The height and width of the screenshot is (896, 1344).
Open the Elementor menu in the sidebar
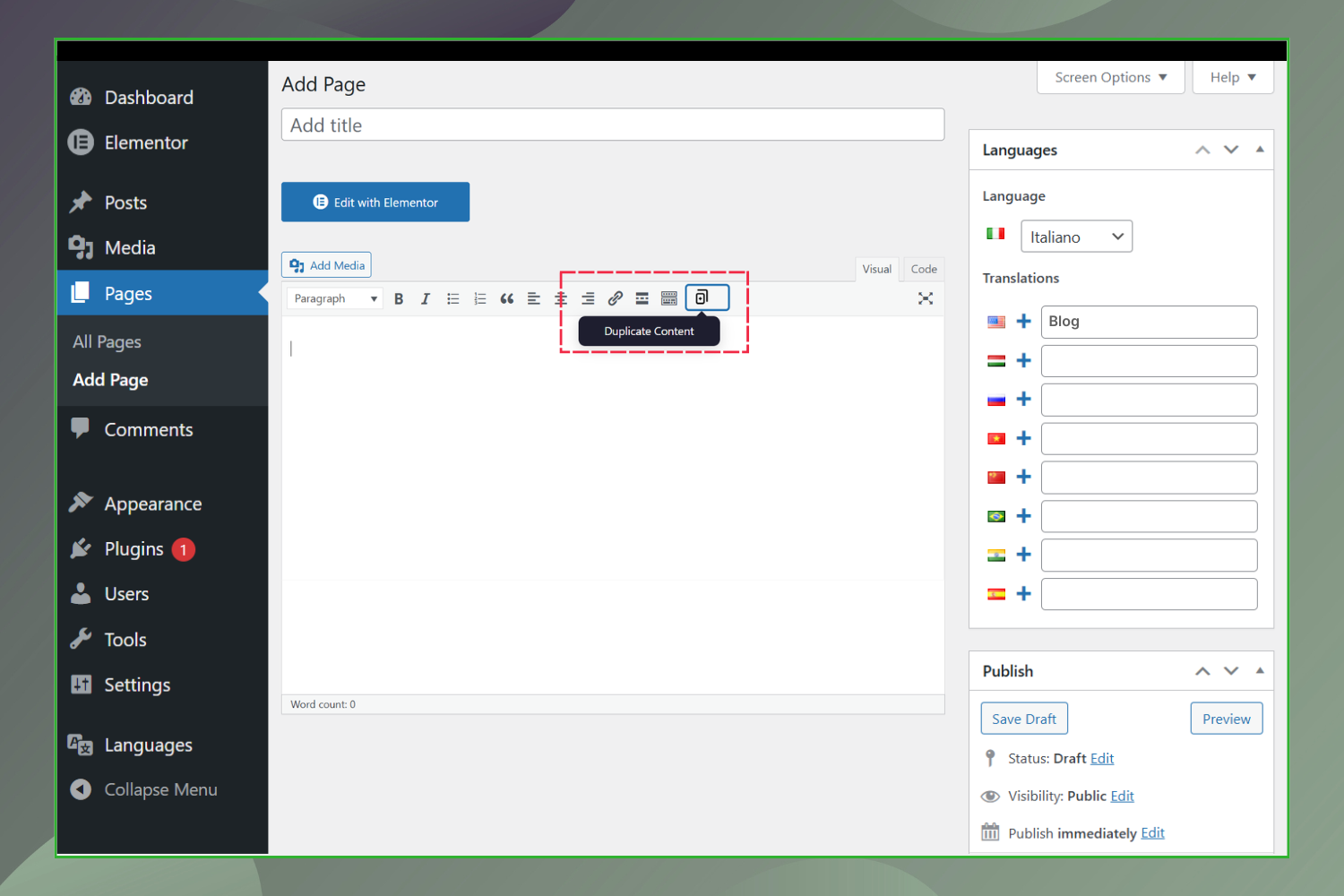click(146, 142)
